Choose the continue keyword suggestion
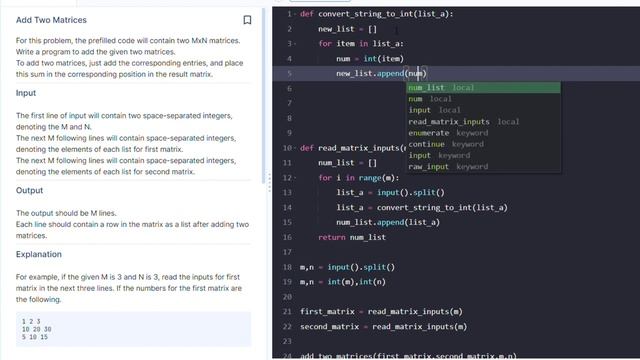Image resolution: width=640 pixels, height=360 pixels. (x=483, y=144)
